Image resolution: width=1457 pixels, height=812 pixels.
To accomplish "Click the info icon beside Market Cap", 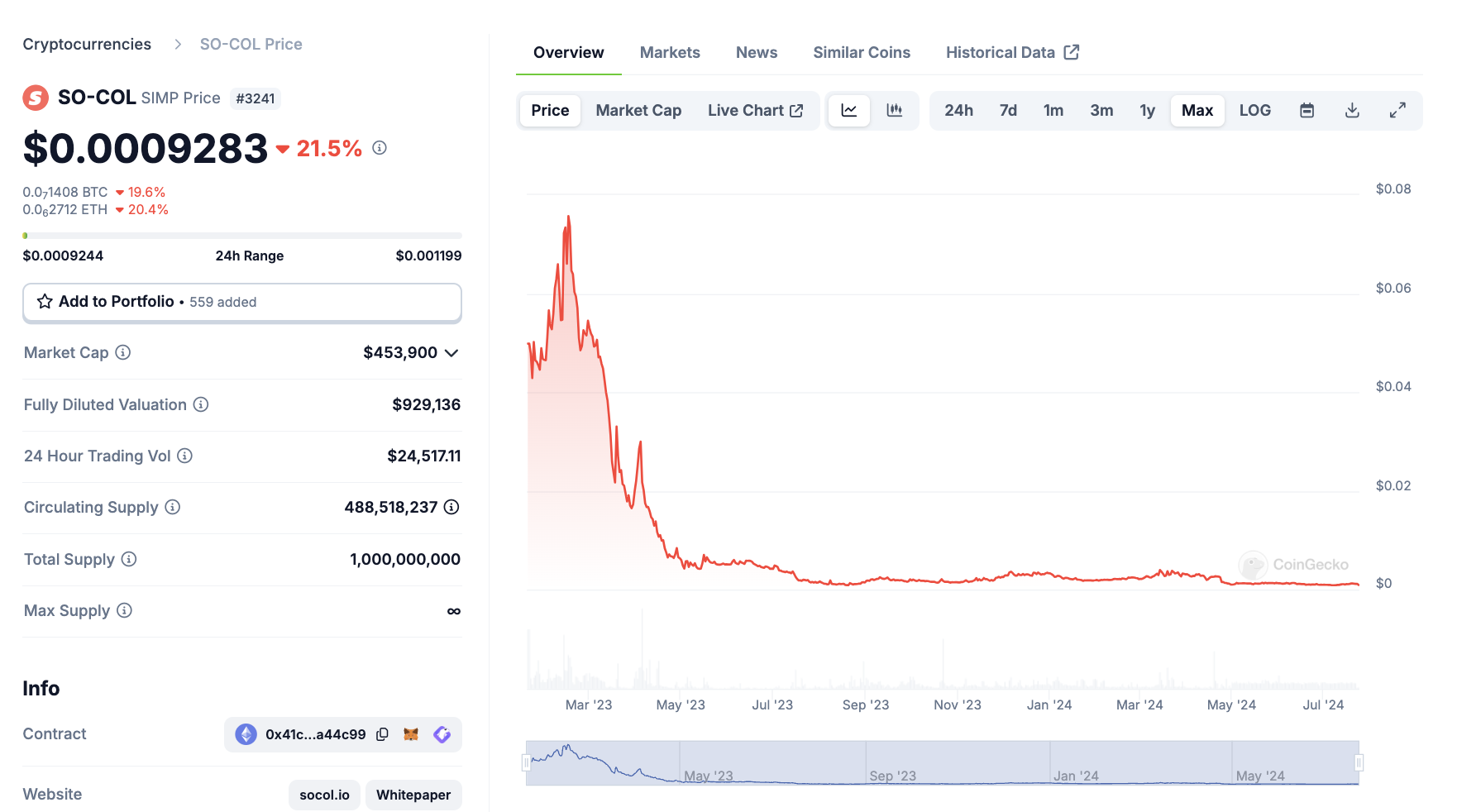I will pyautogui.click(x=123, y=352).
